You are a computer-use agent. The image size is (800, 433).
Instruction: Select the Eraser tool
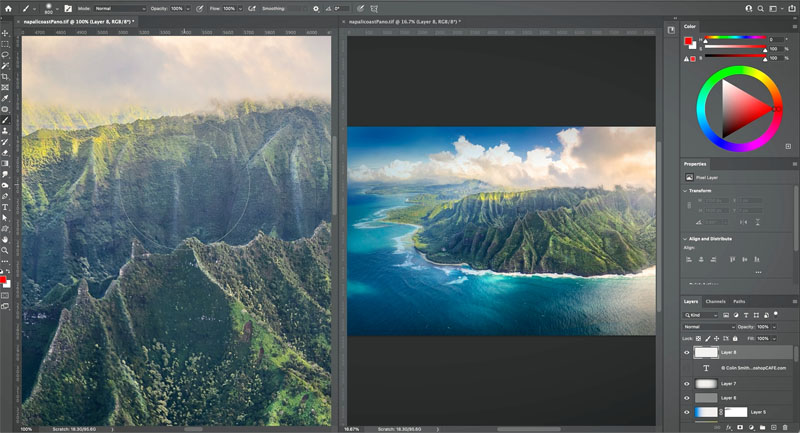tap(5, 152)
